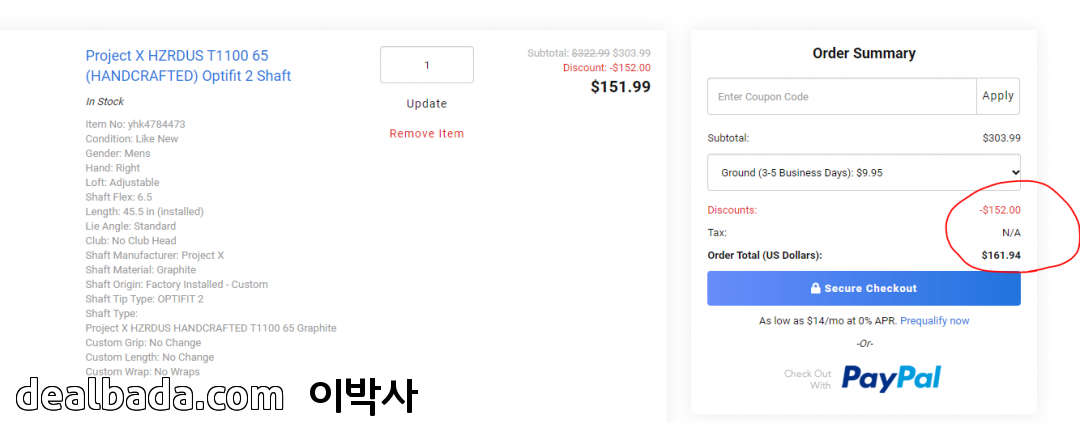Image resolution: width=1080 pixels, height=423 pixels.
Task: Open the Ground shipping method dropdown
Action: pyautogui.click(x=863, y=172)
